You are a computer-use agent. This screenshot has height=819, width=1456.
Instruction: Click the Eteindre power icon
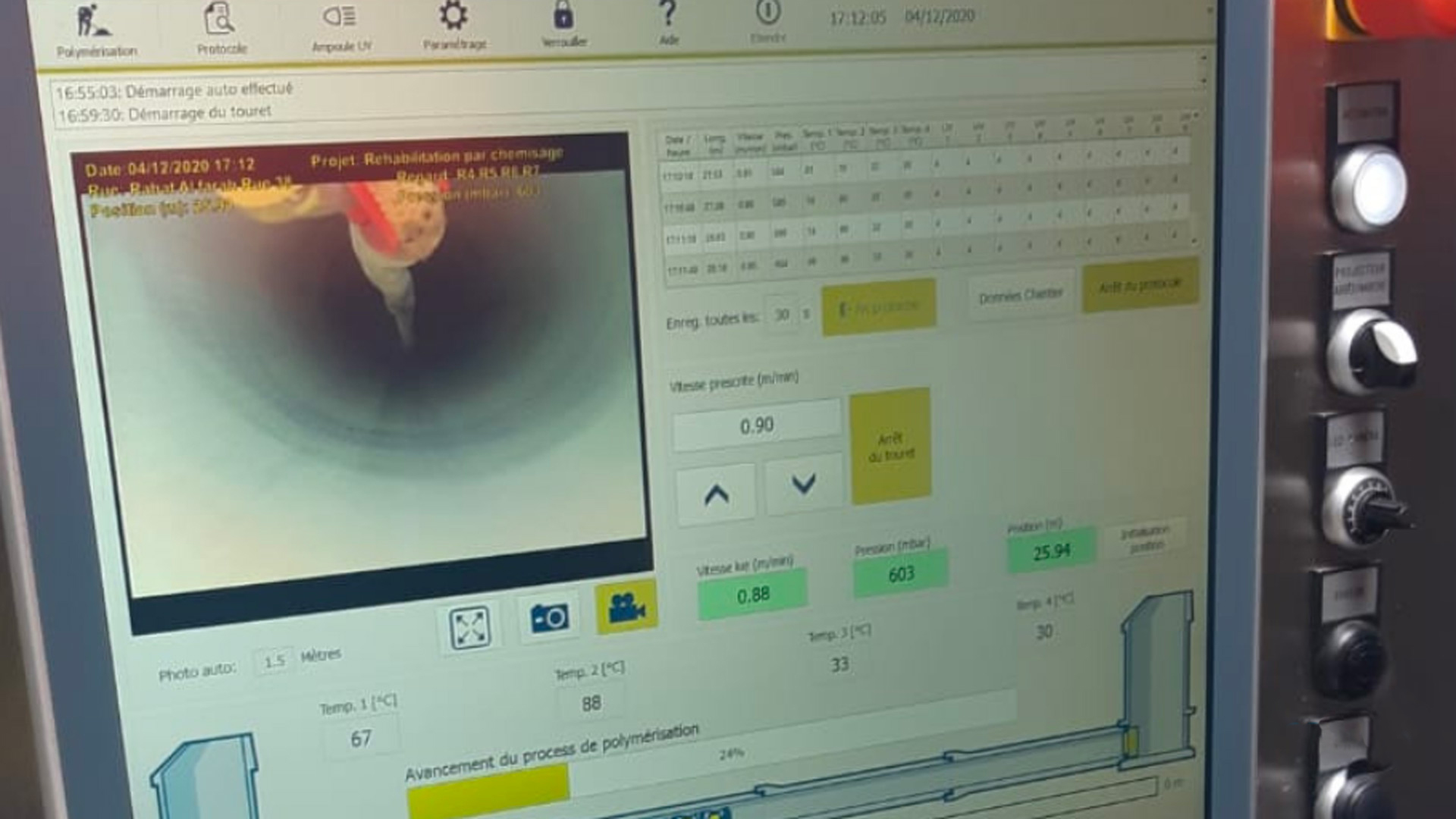pyautogui.click(x=768, y=21)
